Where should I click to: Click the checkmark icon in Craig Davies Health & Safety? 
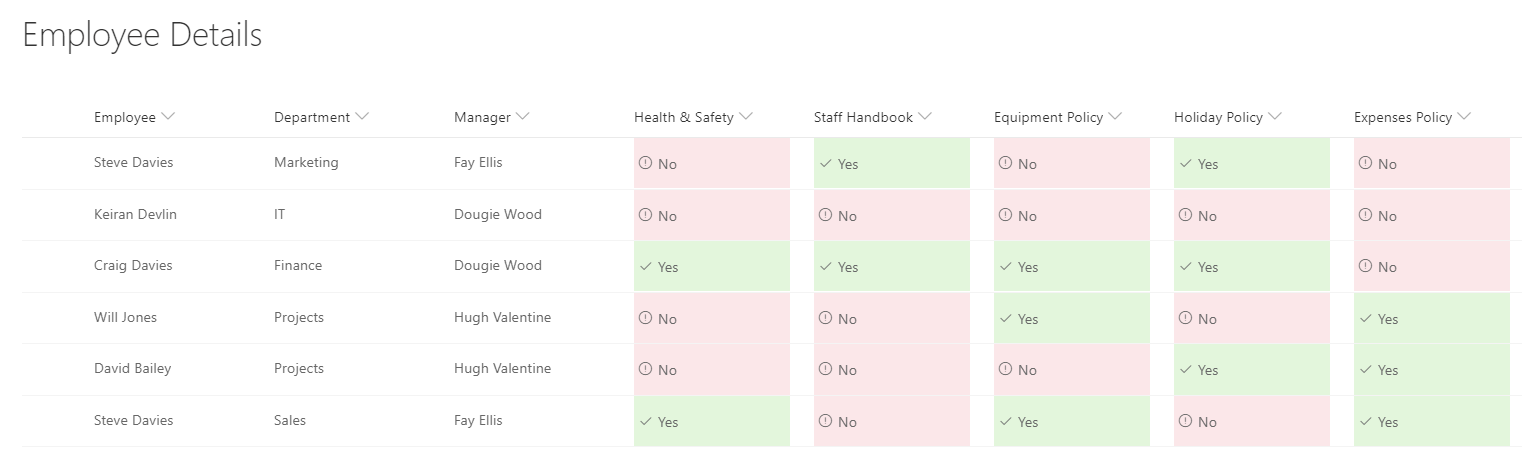tap(645, 267)
